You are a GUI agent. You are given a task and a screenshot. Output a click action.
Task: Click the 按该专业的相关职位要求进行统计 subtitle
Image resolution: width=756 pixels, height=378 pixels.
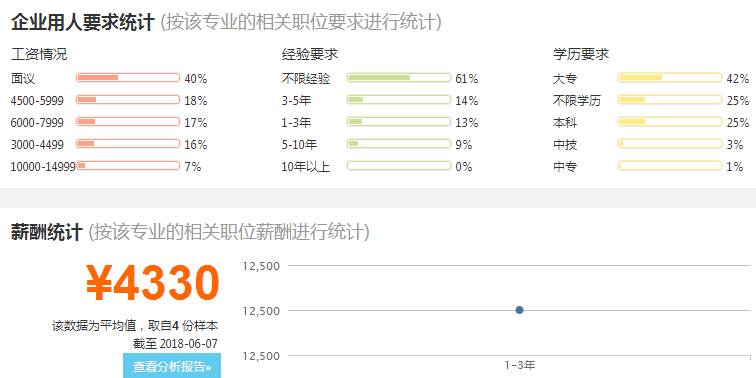pyautogui.click(x=300, y=22)
